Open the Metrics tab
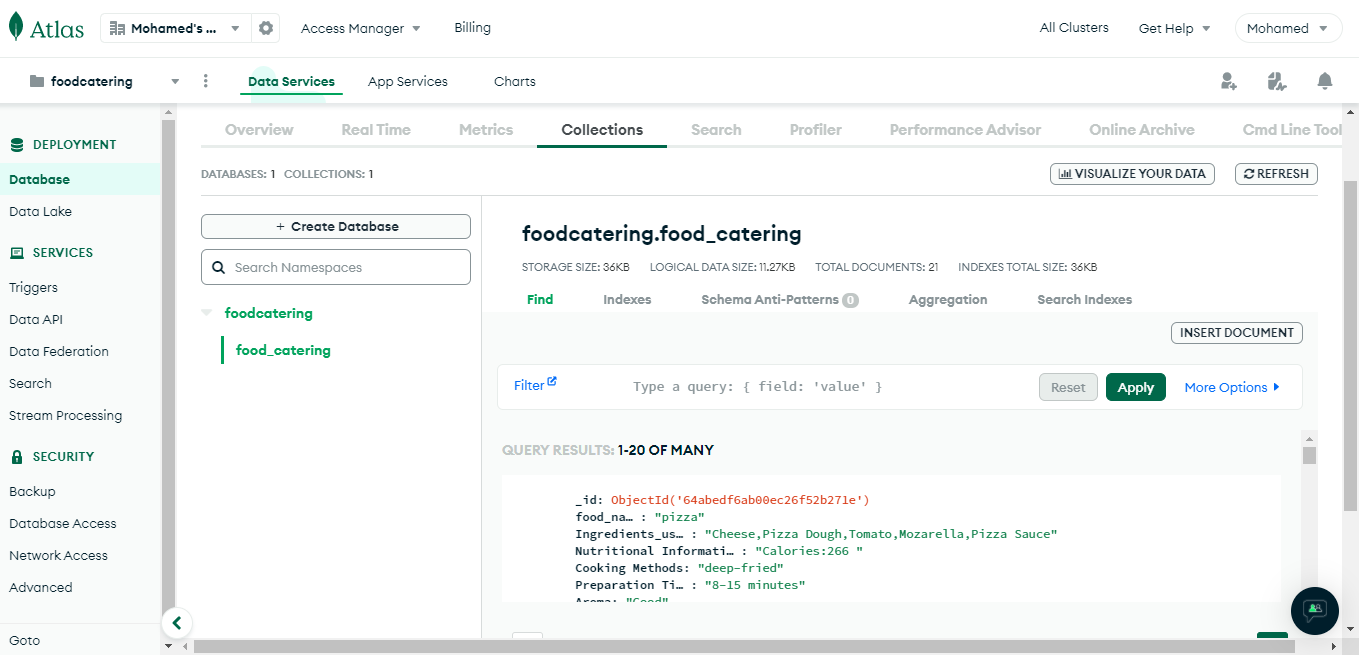 [486, 130]
